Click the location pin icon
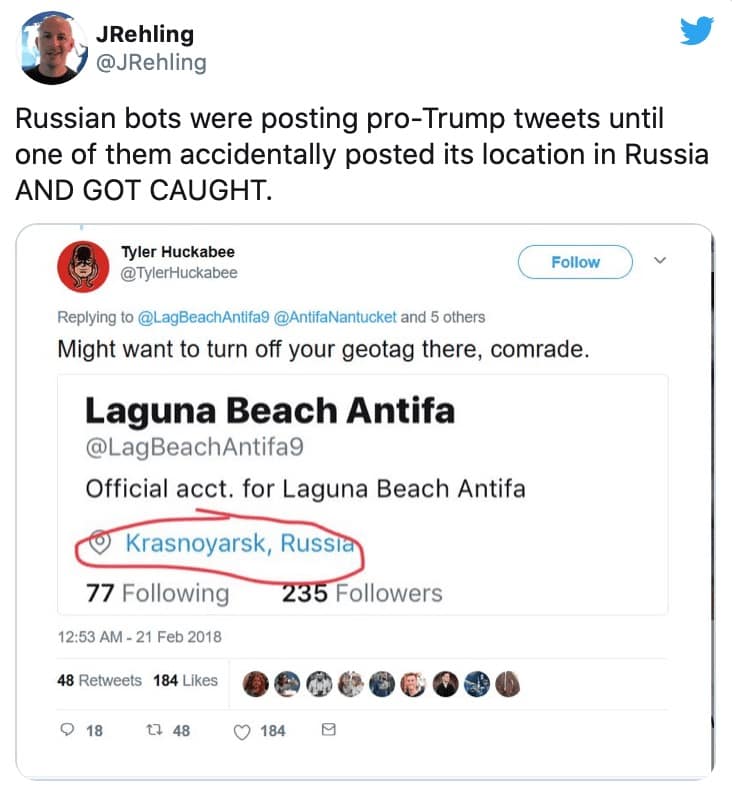 [x=100, y=544]
